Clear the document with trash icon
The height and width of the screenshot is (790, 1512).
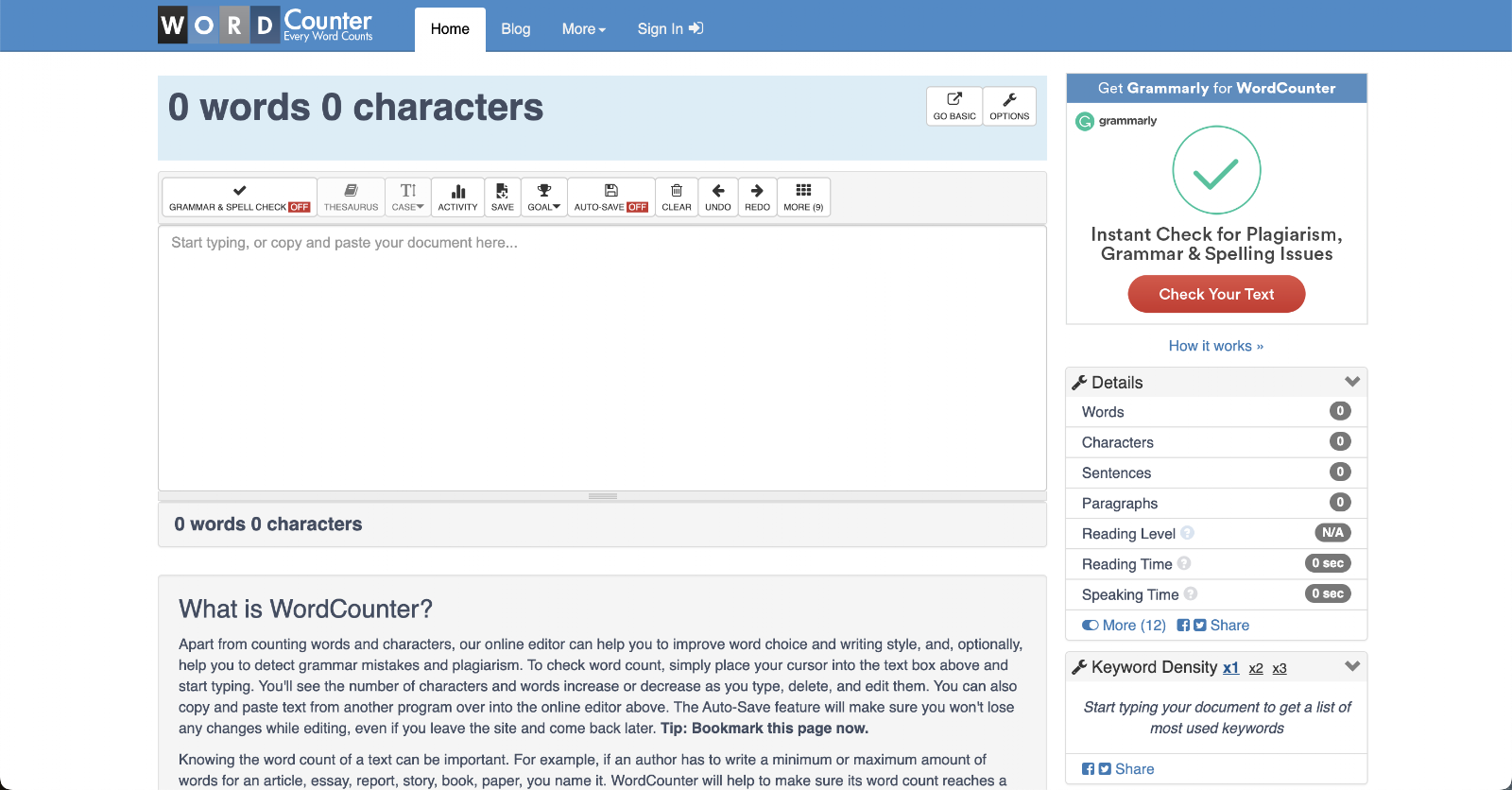point(677,197)
